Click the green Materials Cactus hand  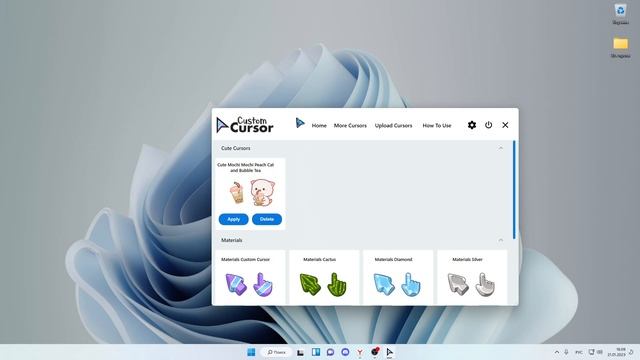tap(337, 284)
